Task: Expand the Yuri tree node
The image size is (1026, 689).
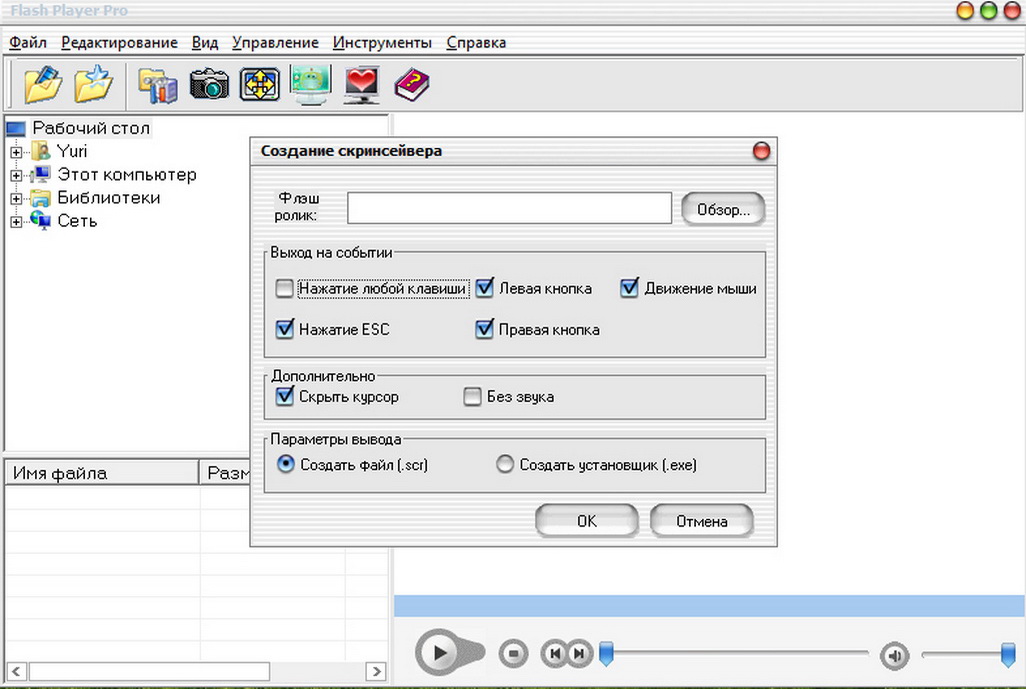Action: point(16,152)
